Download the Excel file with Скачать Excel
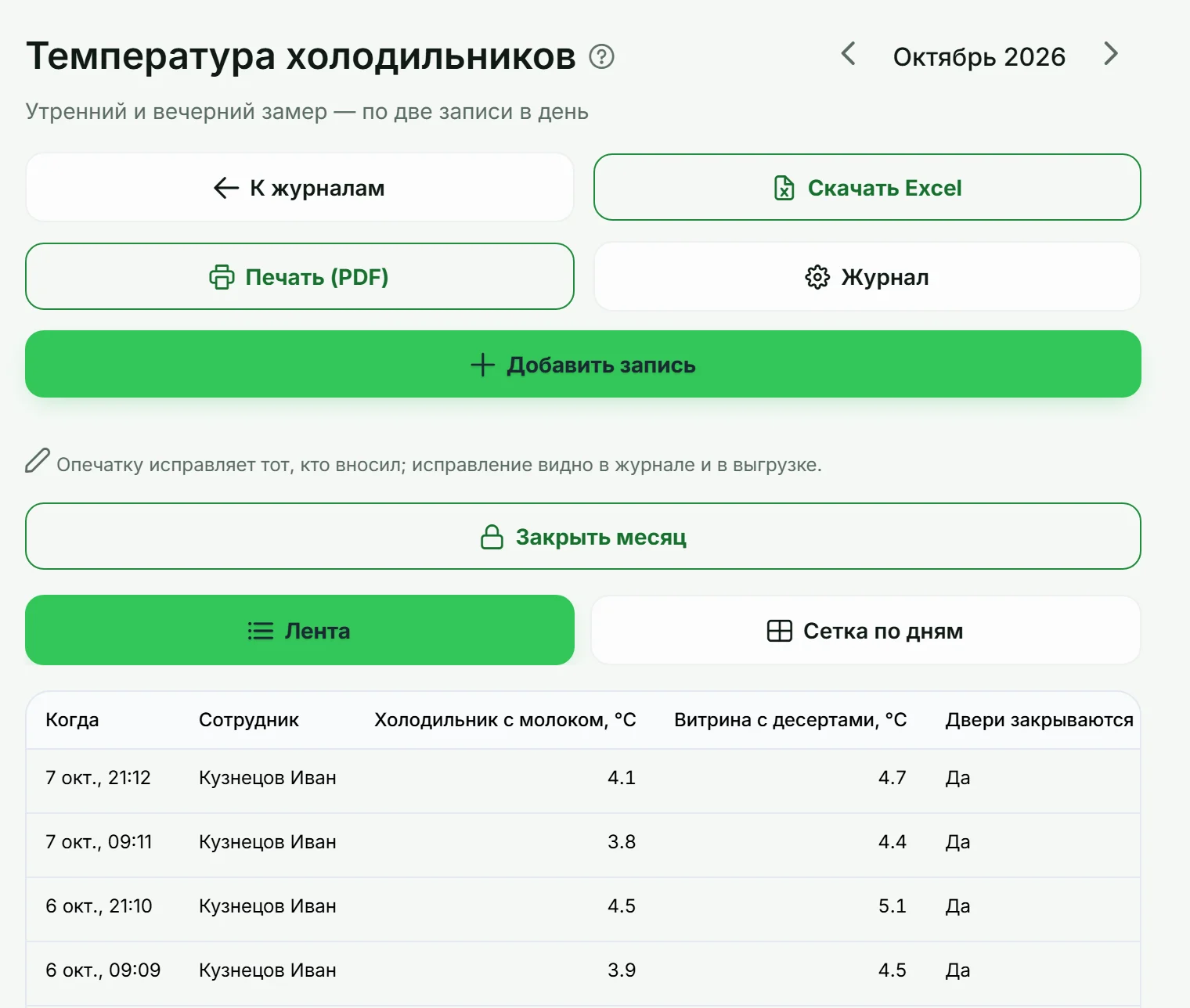 [867, 188]
